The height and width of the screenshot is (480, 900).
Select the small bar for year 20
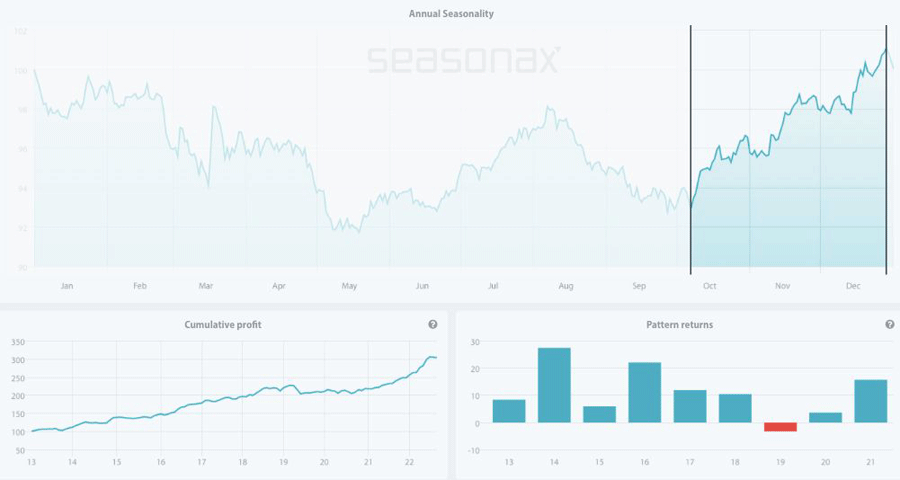coord(825,417)
